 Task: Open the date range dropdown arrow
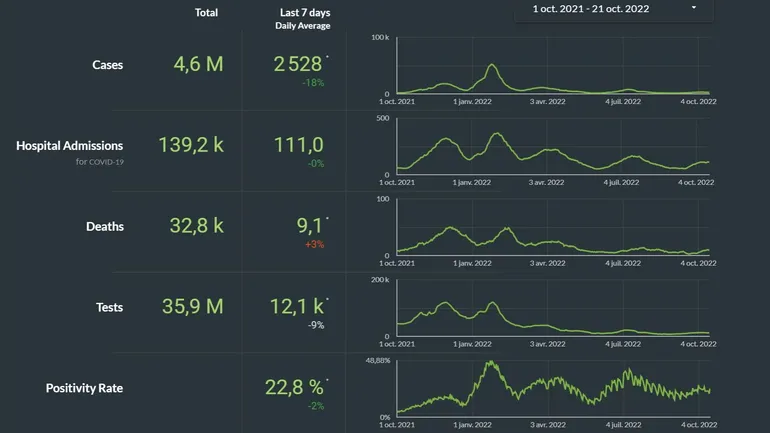pos(694,8)
